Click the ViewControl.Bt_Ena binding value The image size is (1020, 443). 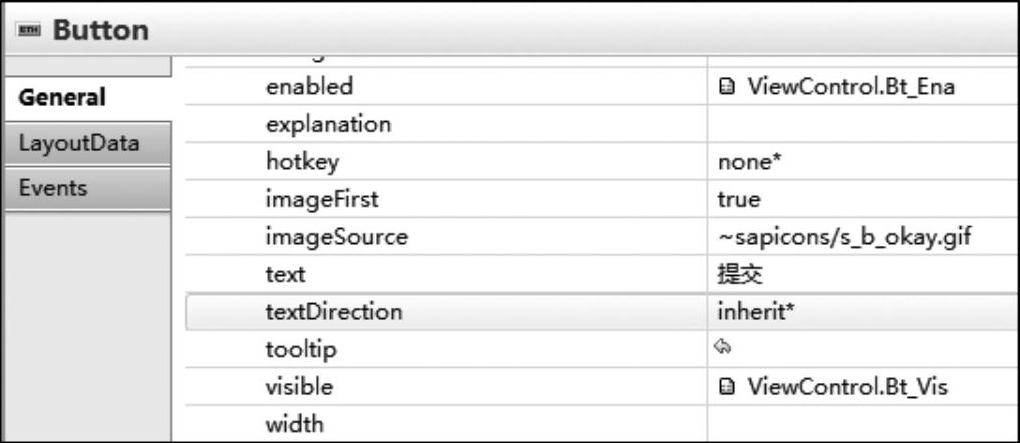pyautogui.click(x=851, y=87)
